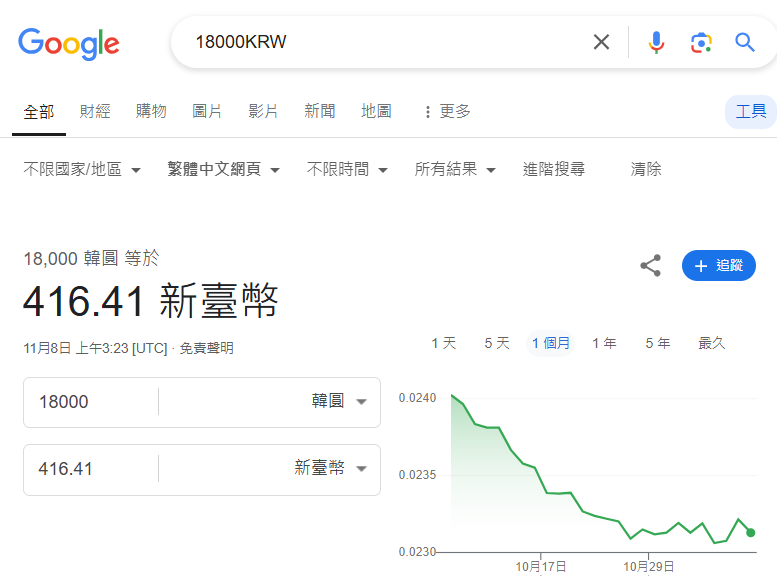Screen dimensions: 777x582
Task: Click the 免責聲明 disclaimer link
Action: 206,349
